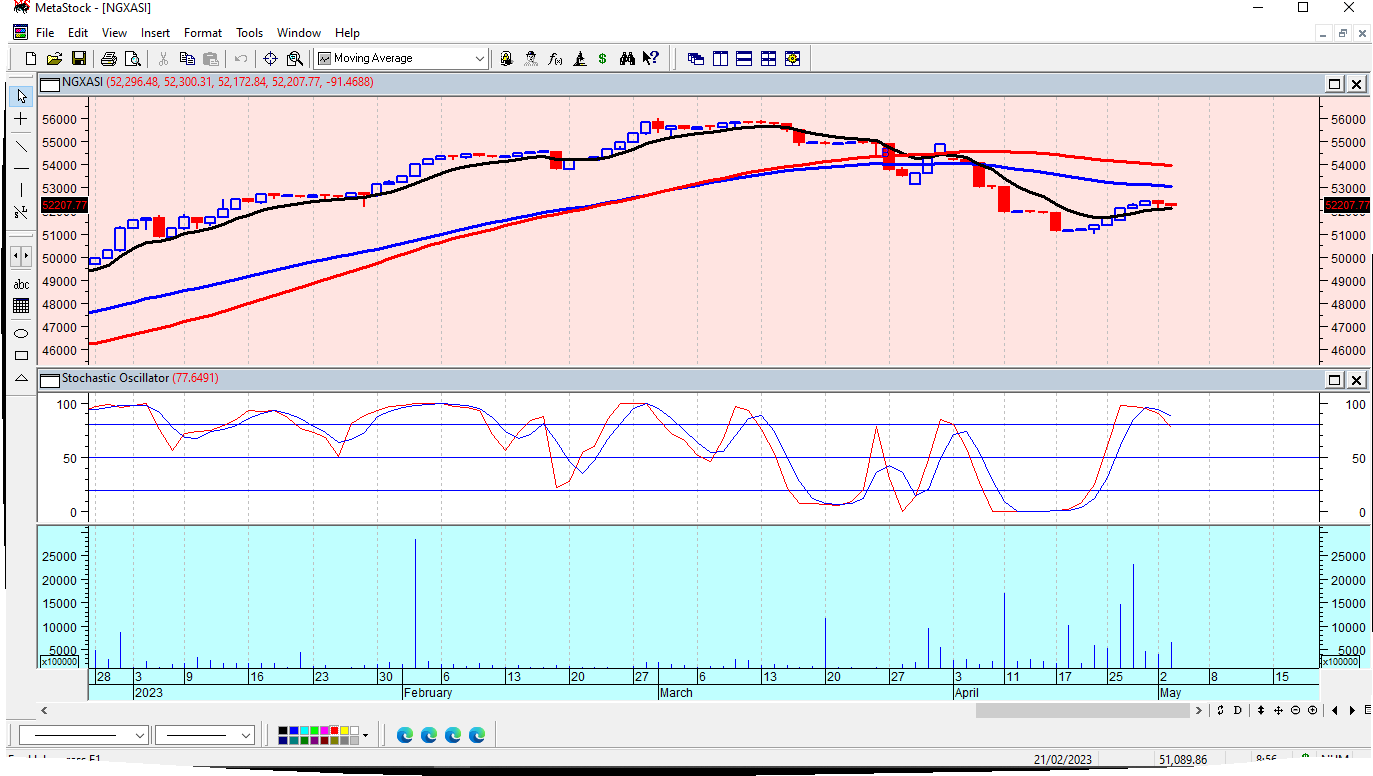Click the Cut scissors icon
Screen dimensions: 1373x776
pyautogui.click(x=163, y=59)
